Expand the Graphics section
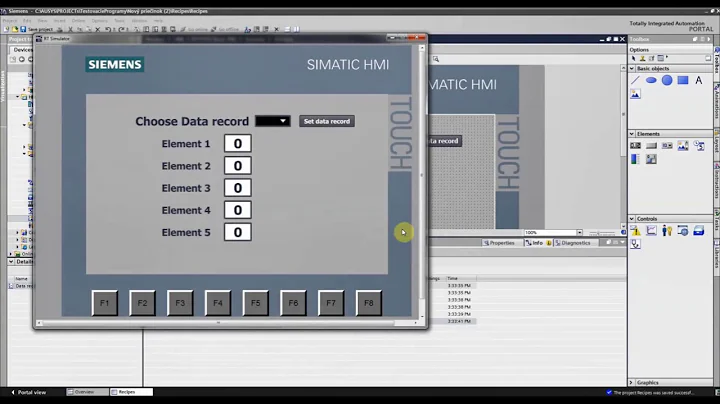This screenshot has height=404, width=720. click(632, 382)
